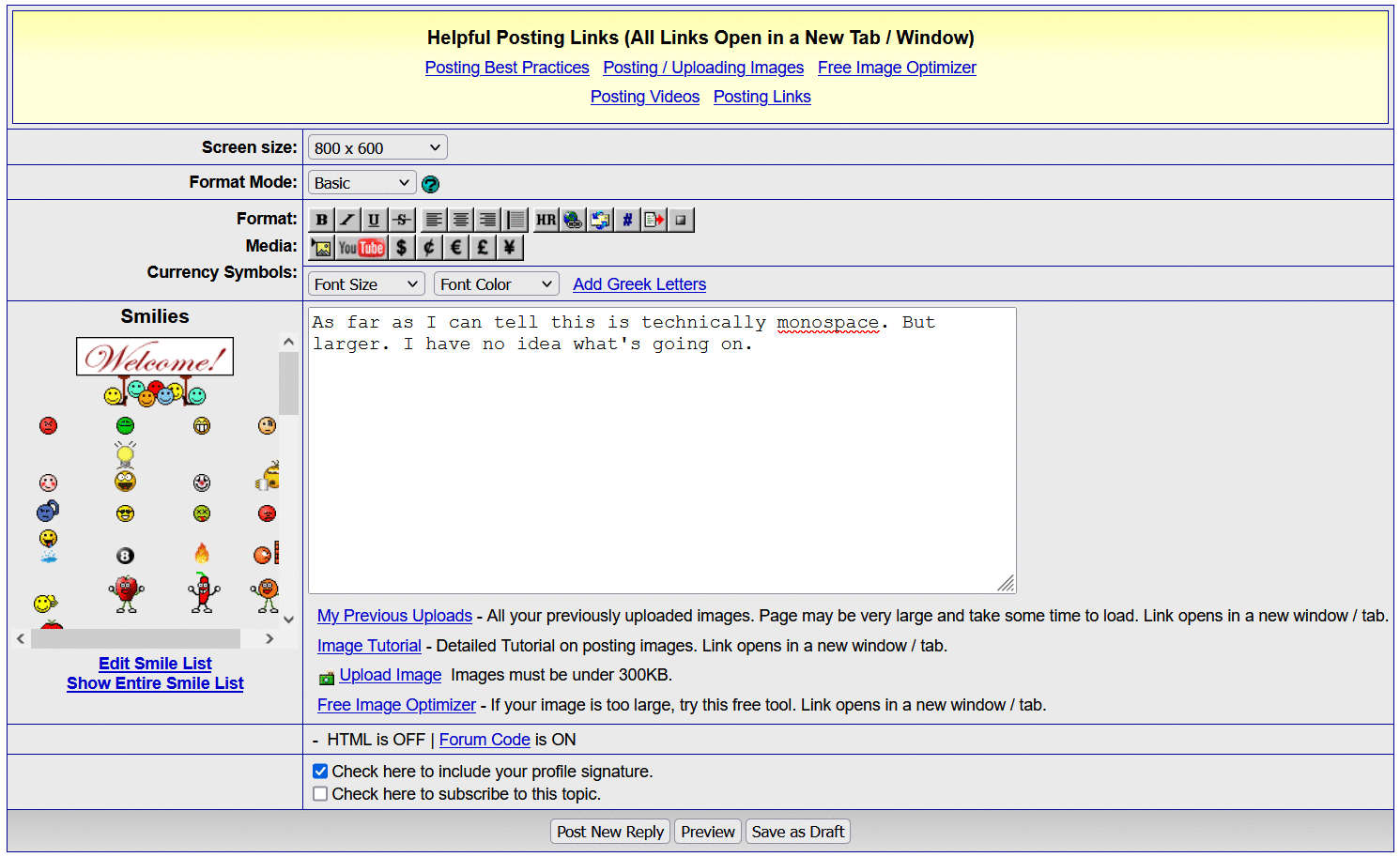
Task: Align text left
Action: 434,220
